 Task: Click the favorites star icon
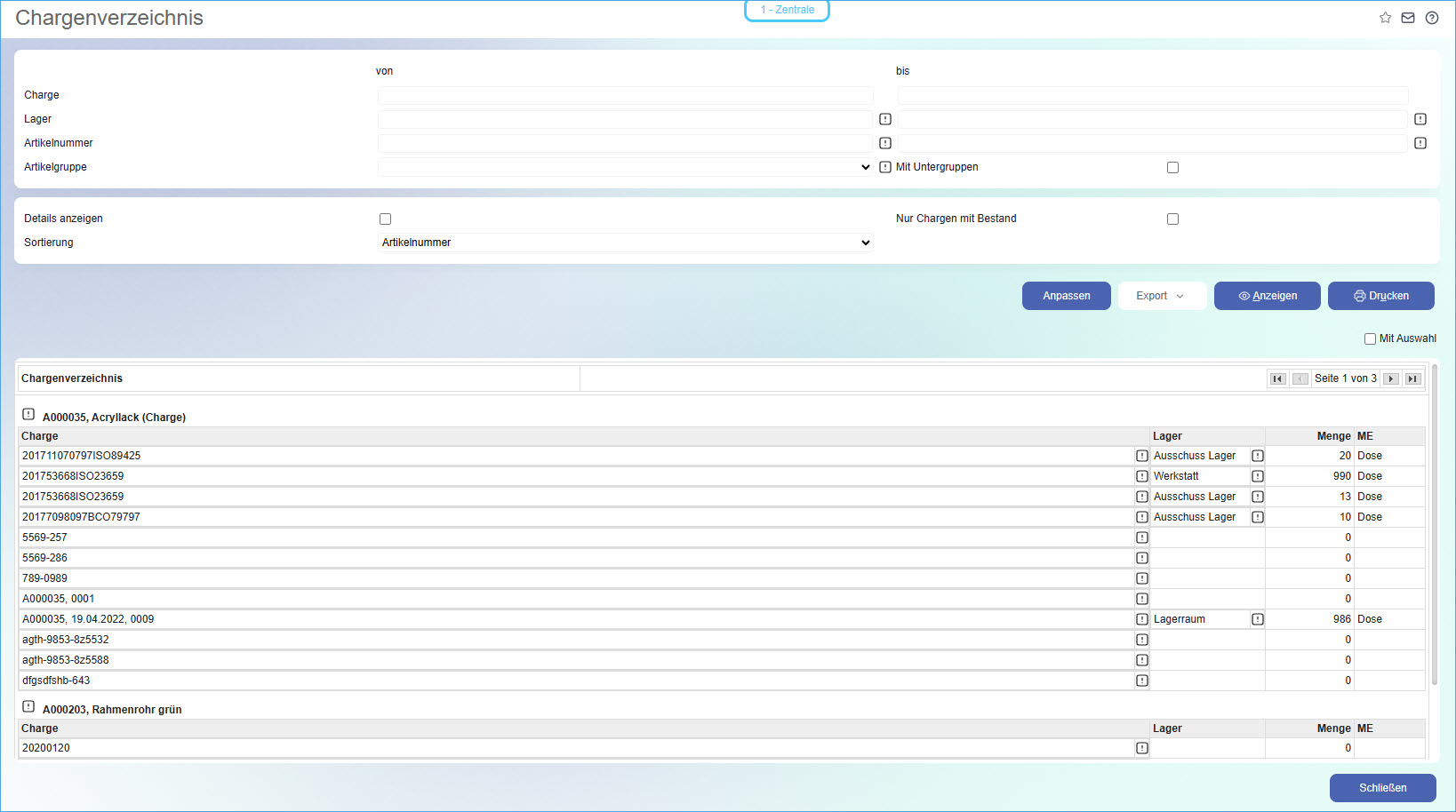coord(1385,18)
